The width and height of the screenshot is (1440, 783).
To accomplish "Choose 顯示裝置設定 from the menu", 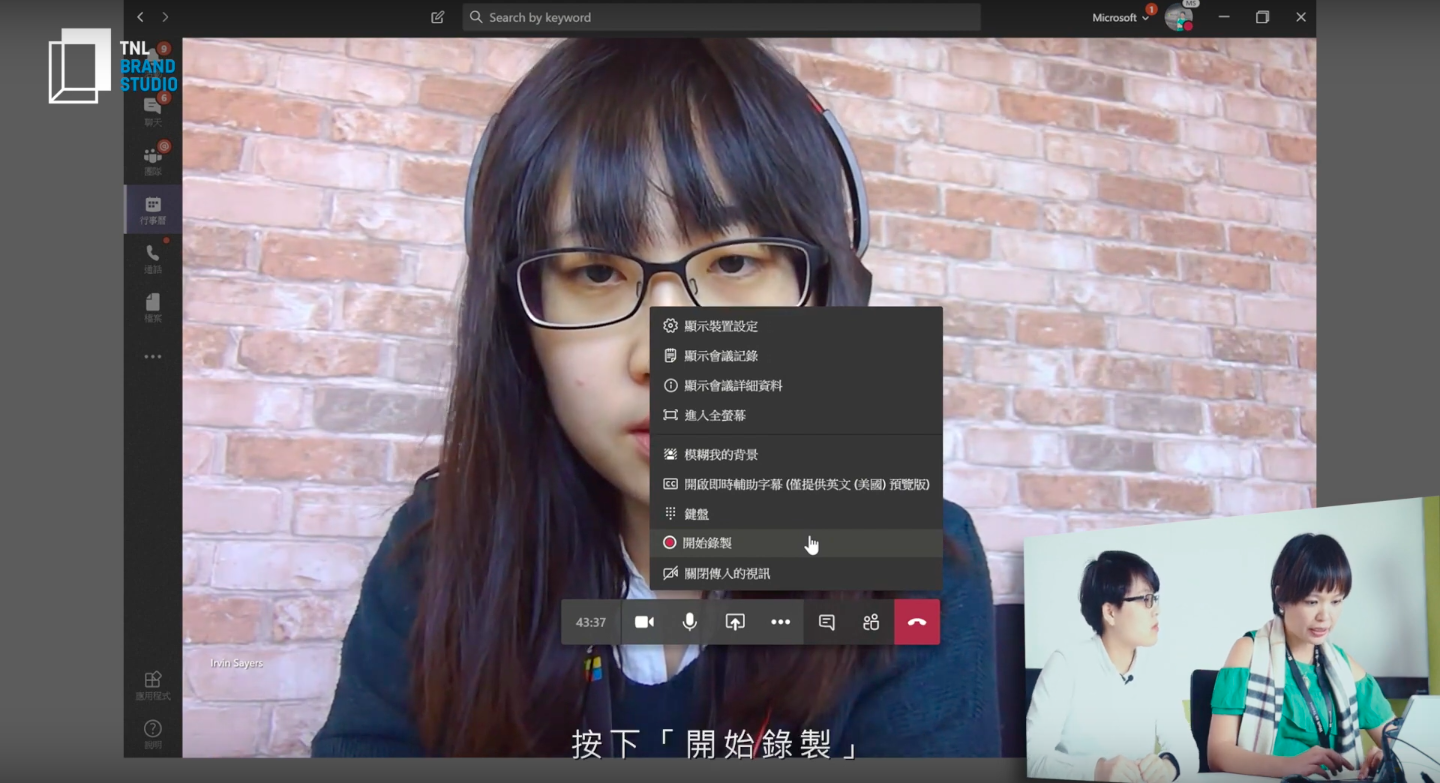I will click(x=721, y=326).
